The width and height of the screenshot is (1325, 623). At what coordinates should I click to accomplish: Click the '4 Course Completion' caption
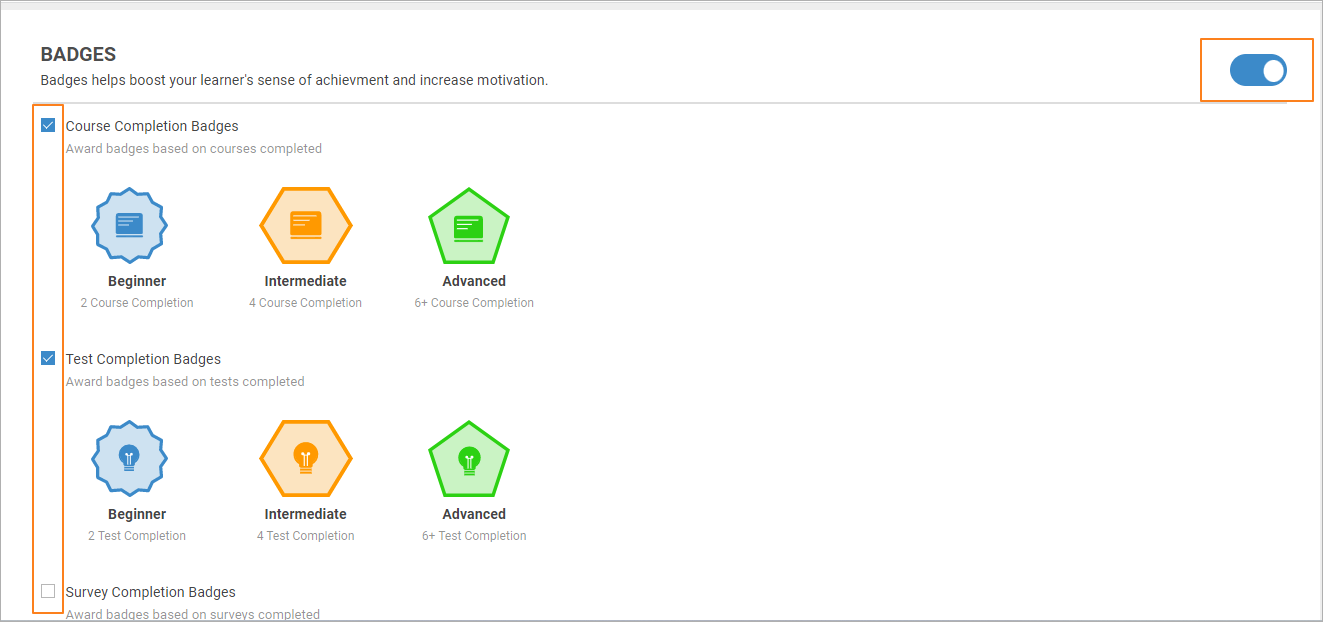(x=305, y=303)
